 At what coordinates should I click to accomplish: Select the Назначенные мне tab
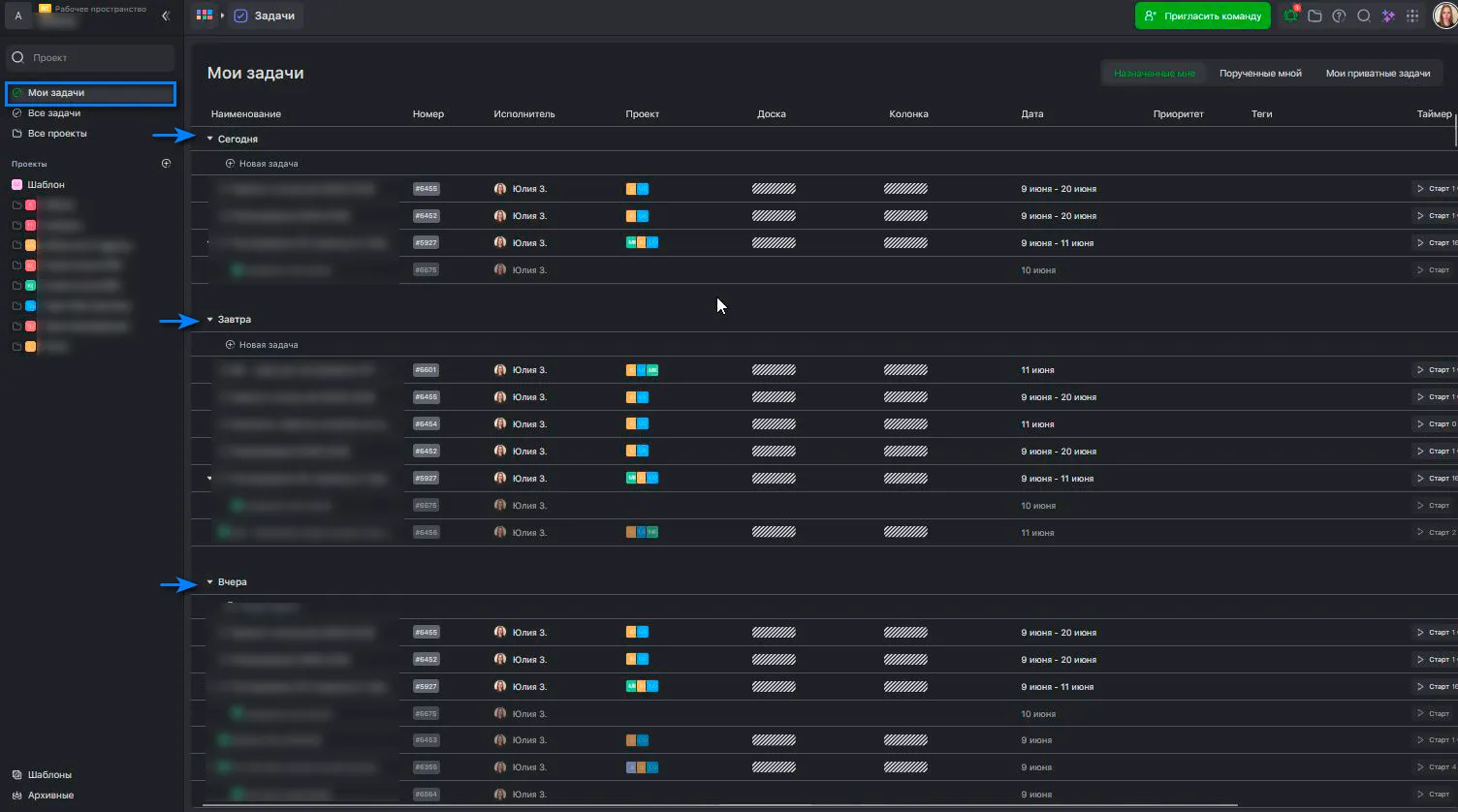point(1155,74)
